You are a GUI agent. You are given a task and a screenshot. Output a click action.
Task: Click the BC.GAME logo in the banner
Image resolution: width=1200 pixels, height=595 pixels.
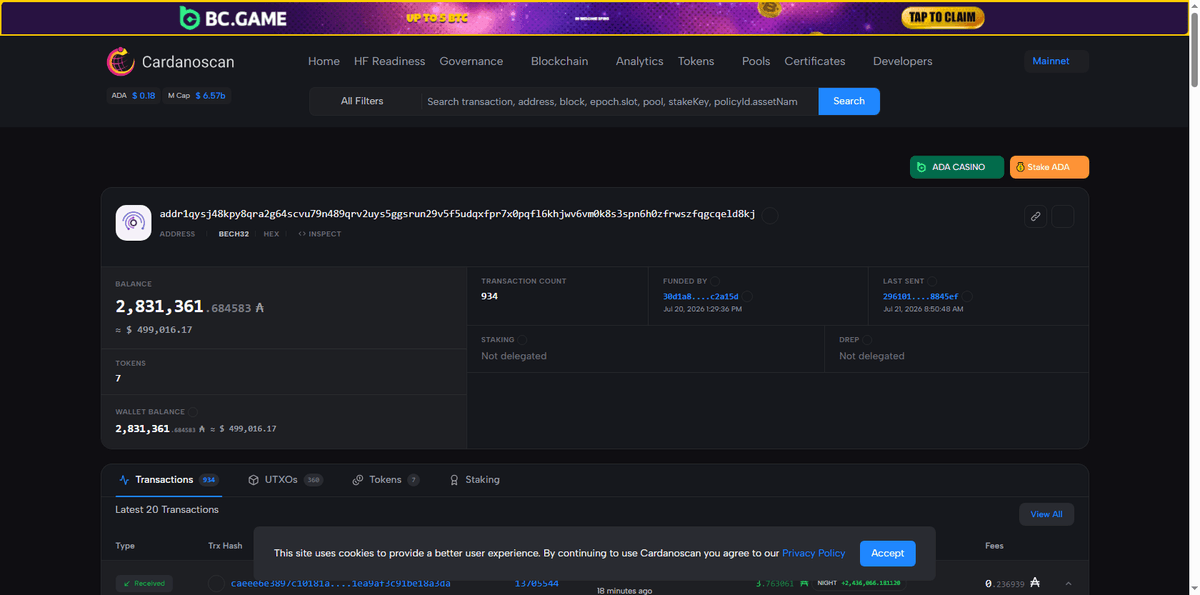click(x=233, y=18)
